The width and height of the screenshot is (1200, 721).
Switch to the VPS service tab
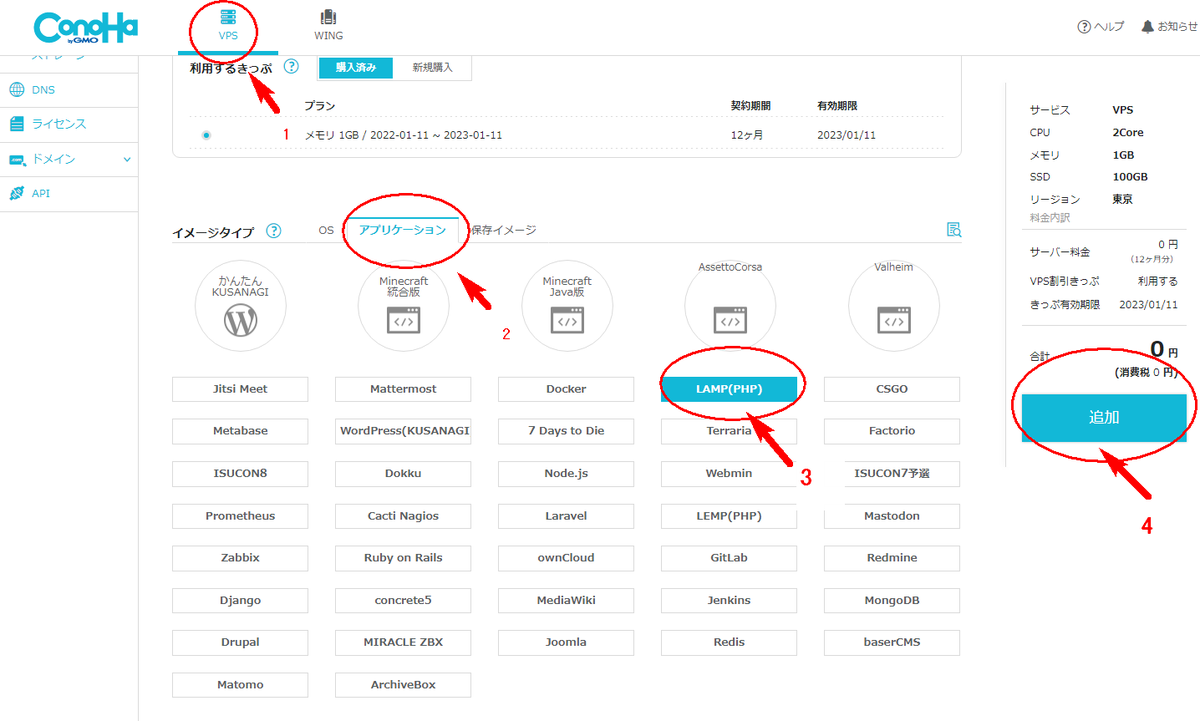(x=228, y=27)
